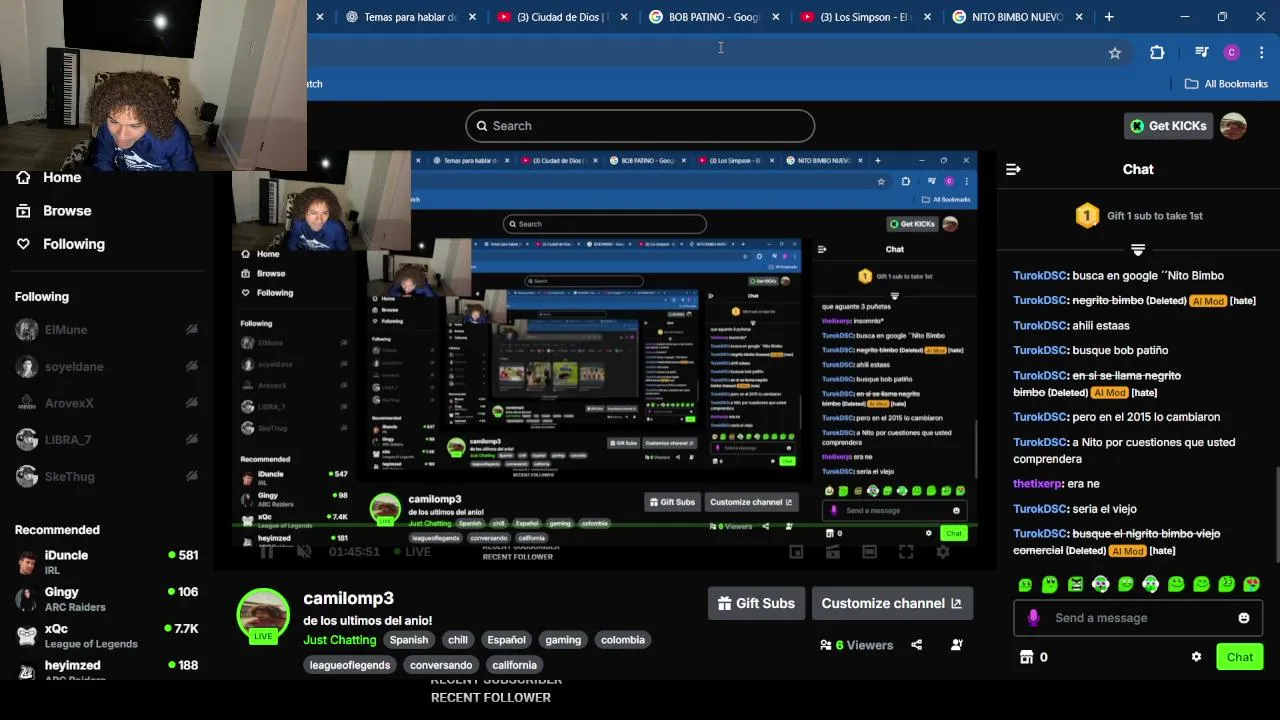Open the All Bookmarks folder
The width and height of the screenshot is (1280, 720).
[1226, 84]
